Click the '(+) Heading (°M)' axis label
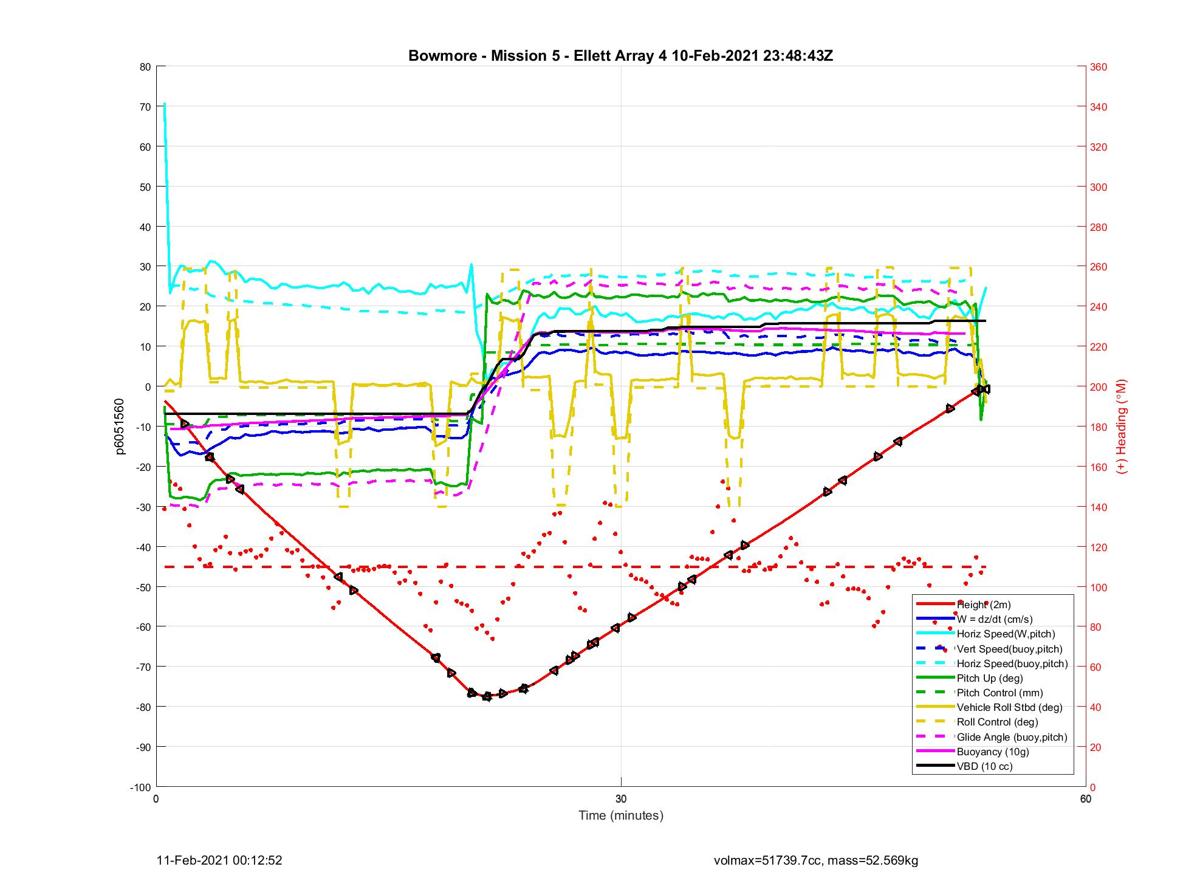 1122,427
